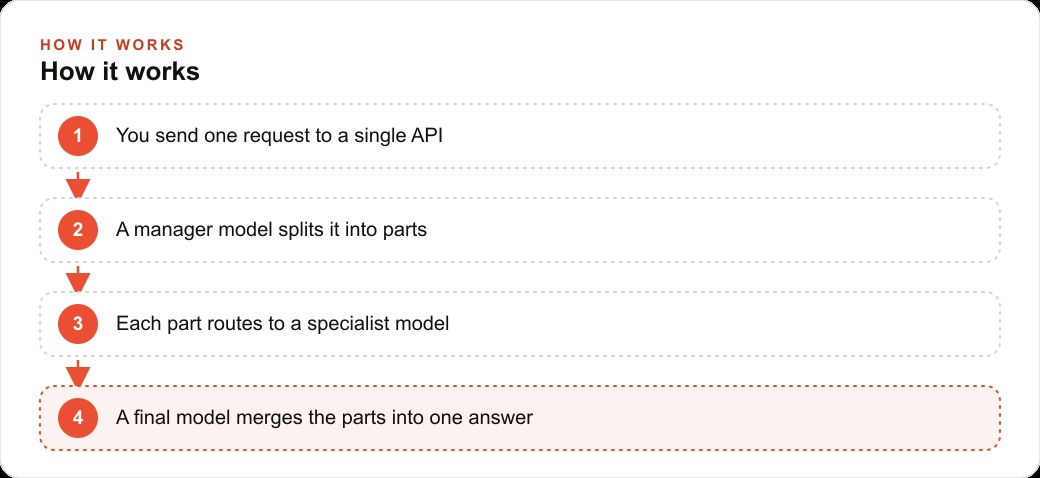
Task: Click the number 1 step circle
Action: [78, 136]
